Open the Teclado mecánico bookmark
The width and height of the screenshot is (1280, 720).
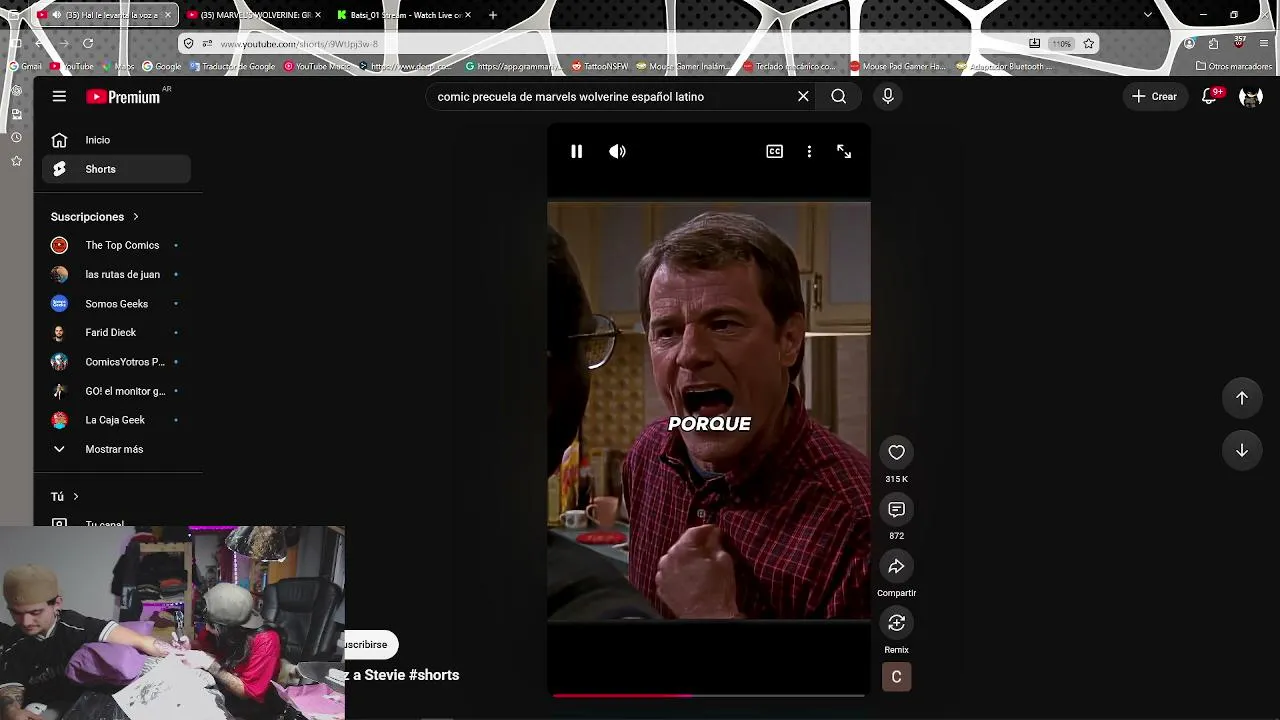click(789, 67)
